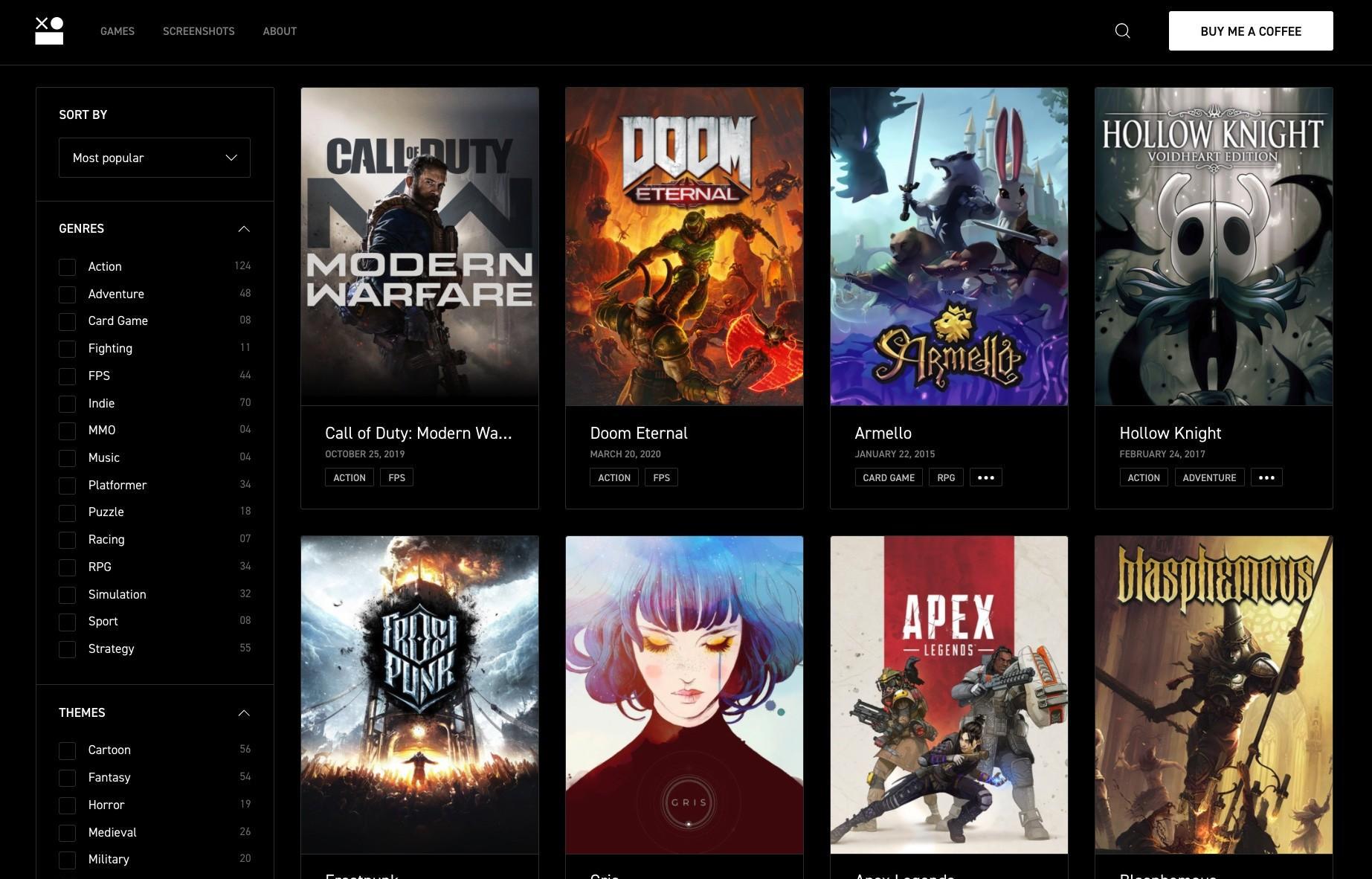
Task: Click the Sort By heading
Action: click(83, 115)
